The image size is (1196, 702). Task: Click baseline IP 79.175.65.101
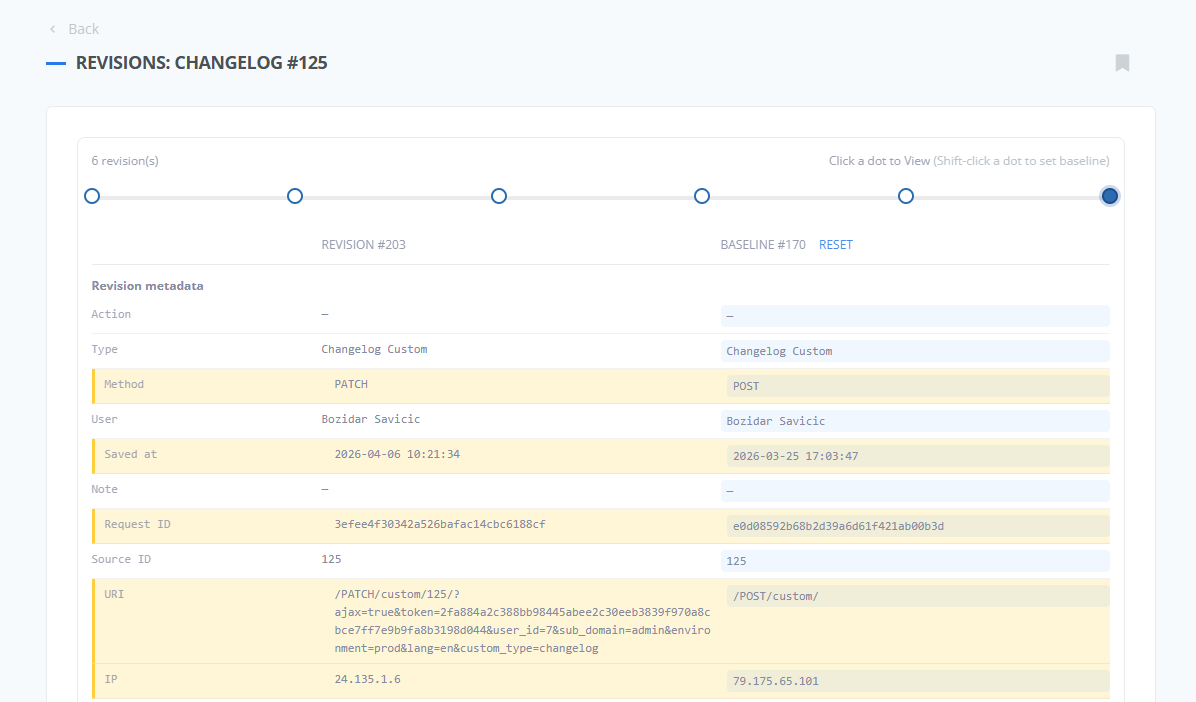(918, 681)
